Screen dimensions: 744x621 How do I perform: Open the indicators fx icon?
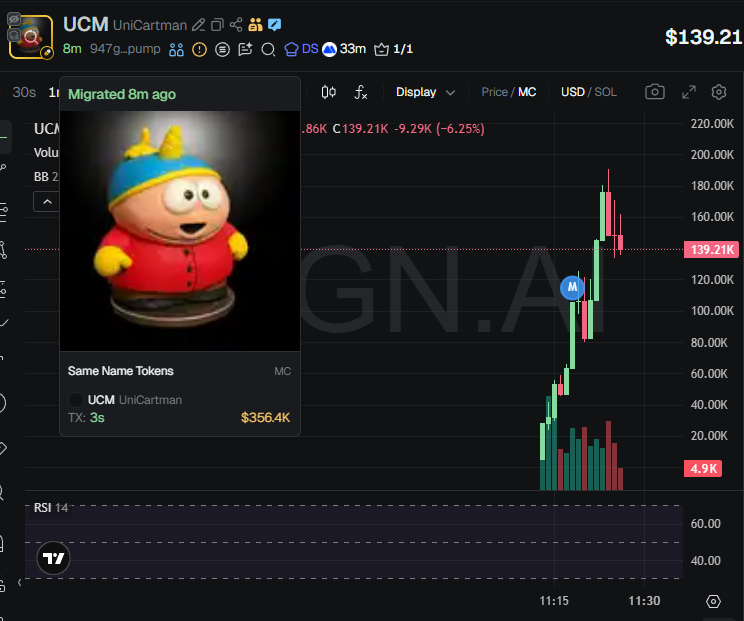[x=361, y=92]
